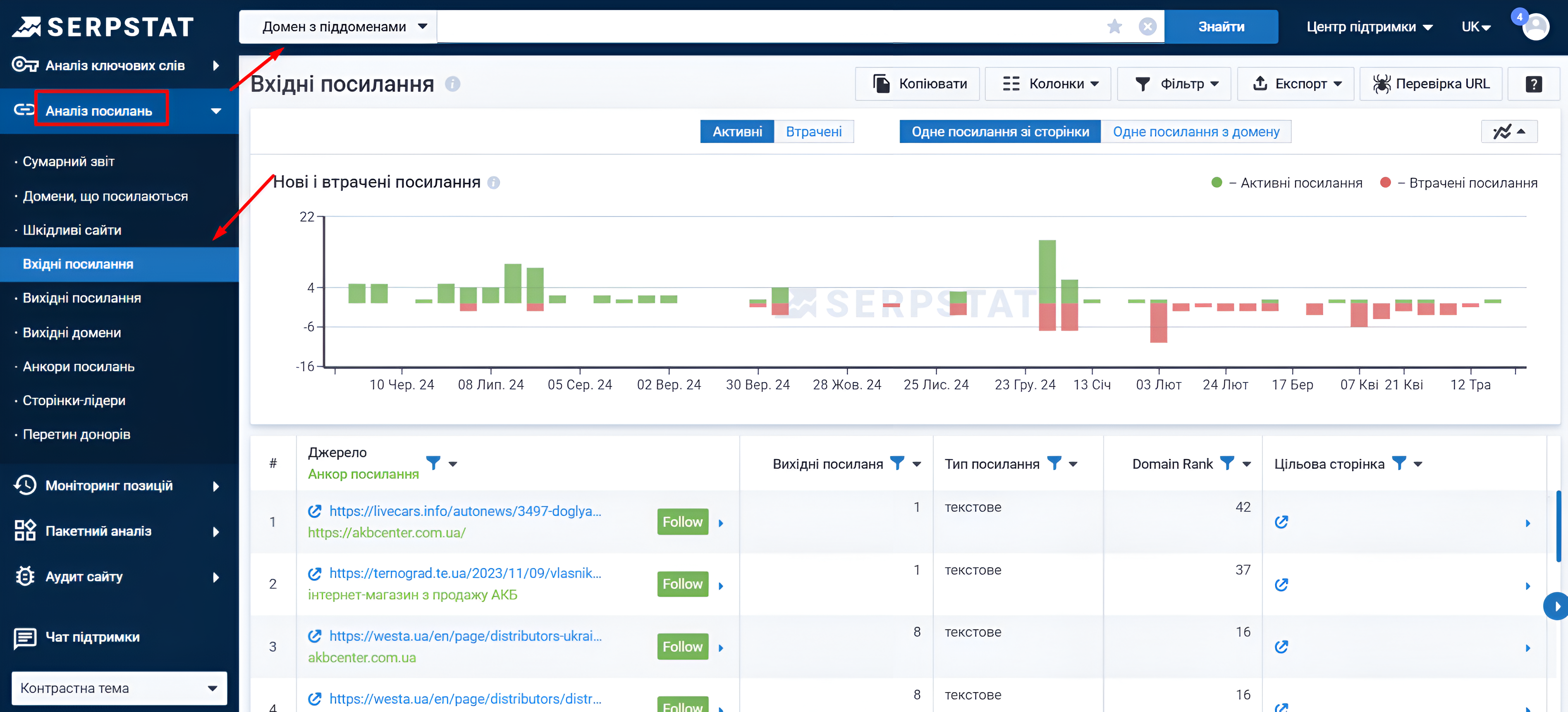The image size is (1568, 712).
Task: Open Домени, що посилаються report
Action: [105, 196]
